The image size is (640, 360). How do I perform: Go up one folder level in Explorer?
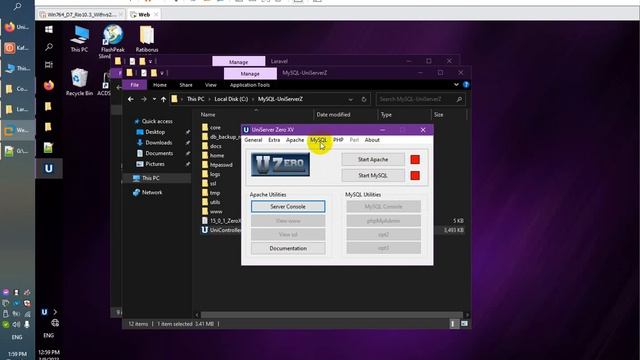coord(163,99)
